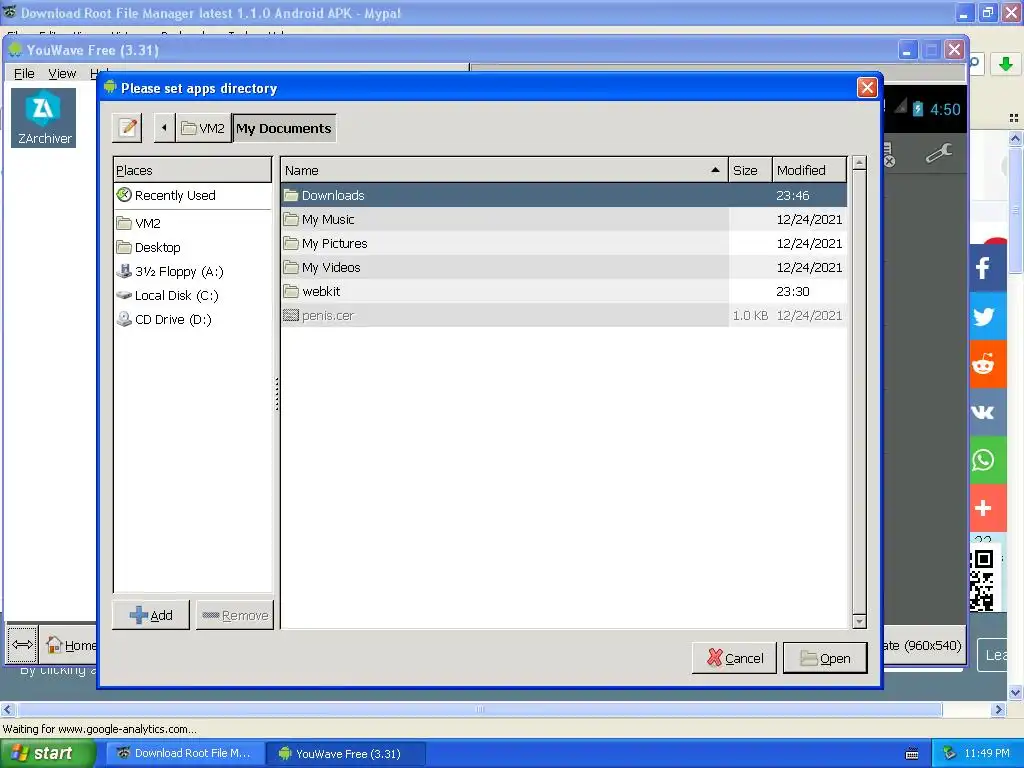Click the QR code image
This screenshot has width=1024, height=768.
[982, 580]
